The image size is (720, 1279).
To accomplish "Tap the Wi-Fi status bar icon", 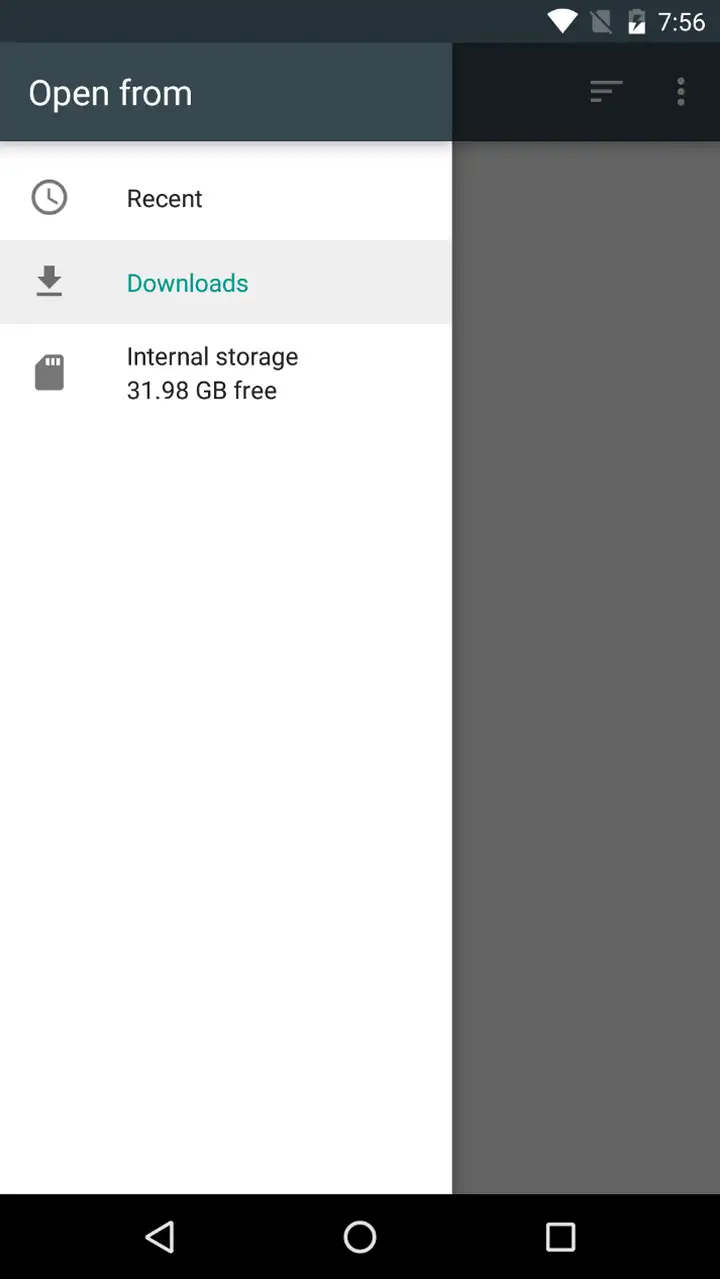I will pyautogui.click(x=563, y=21).
